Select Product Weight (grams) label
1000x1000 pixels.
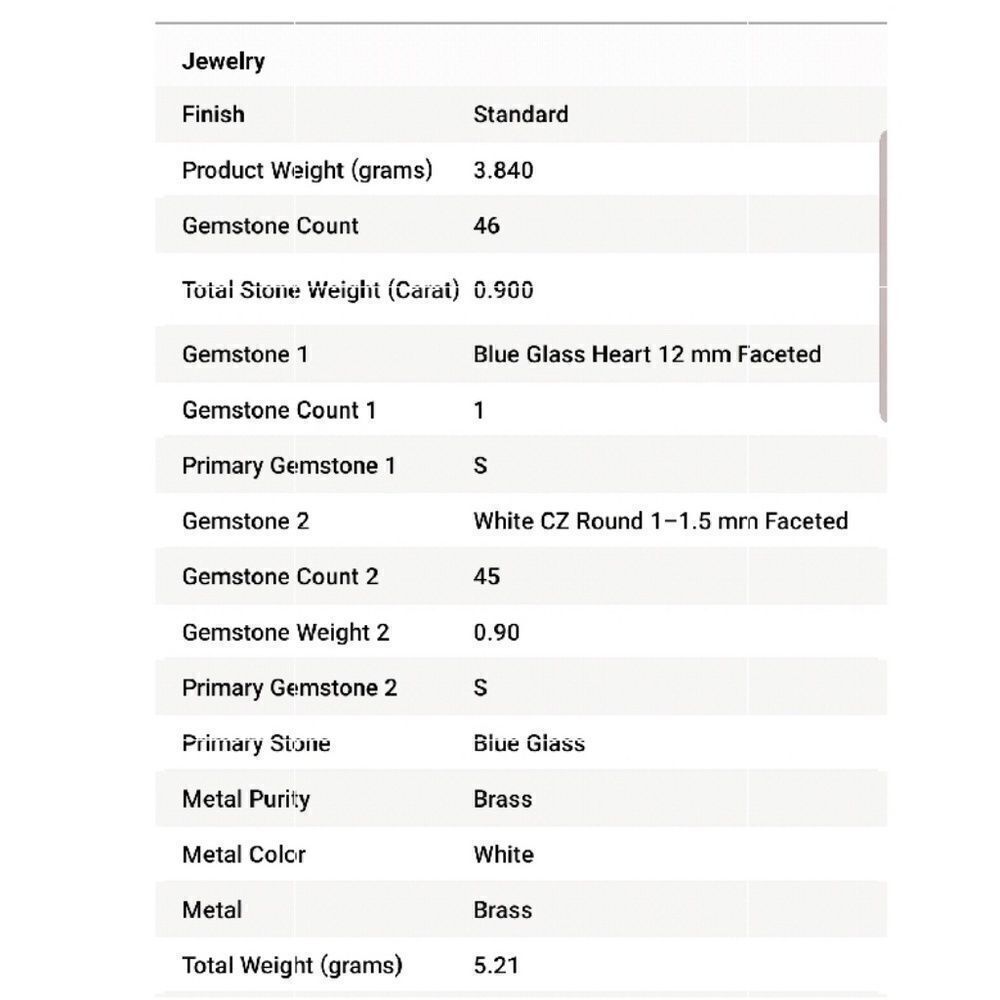point(307,170)
